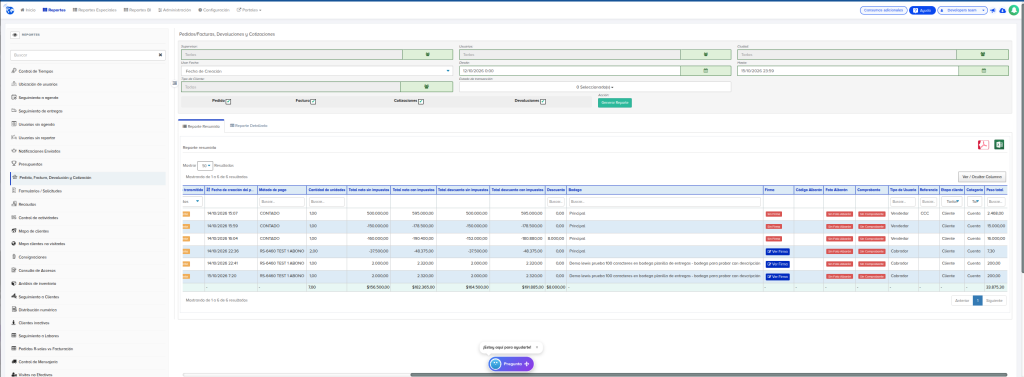Open the transmitido column filter dropdown
1024x377 pixels.
pyautogui.click(x=194, y=202)
